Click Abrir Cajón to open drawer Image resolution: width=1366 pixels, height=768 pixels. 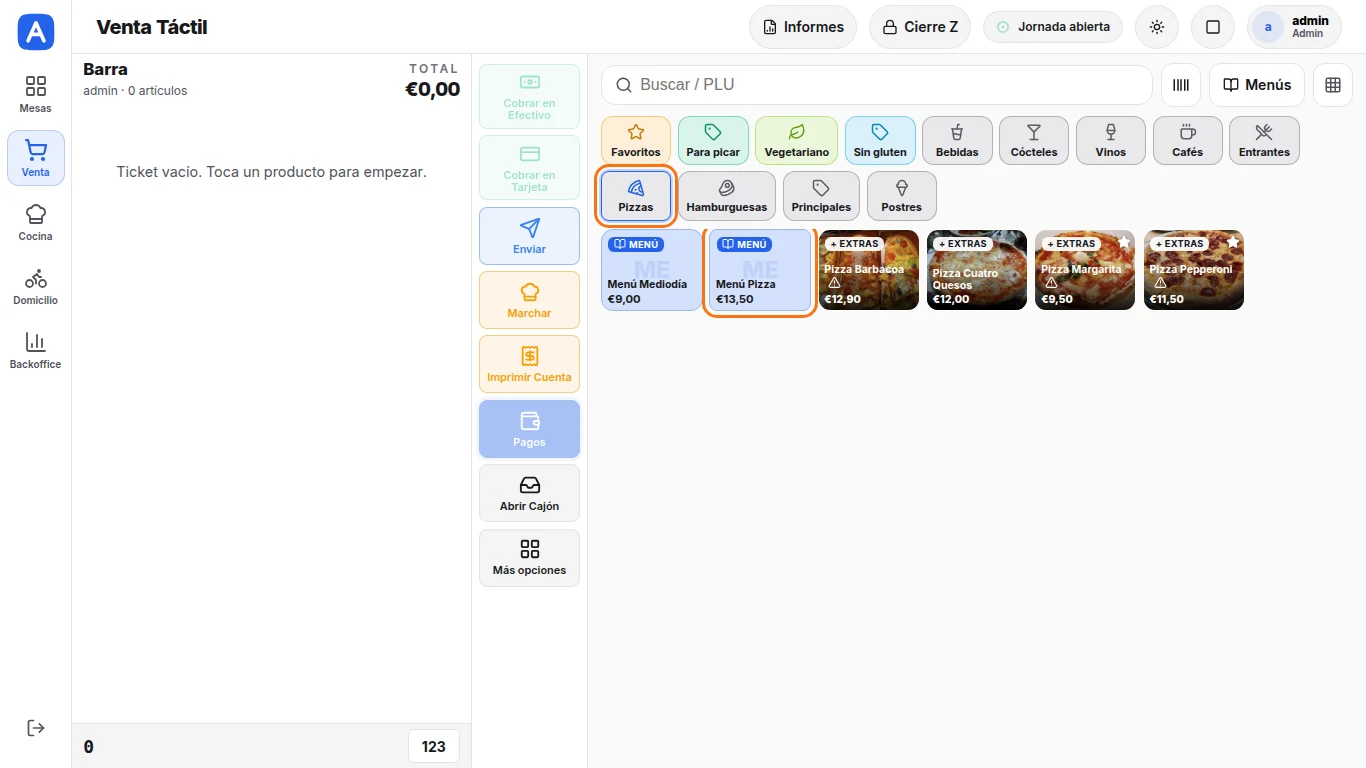529,493
